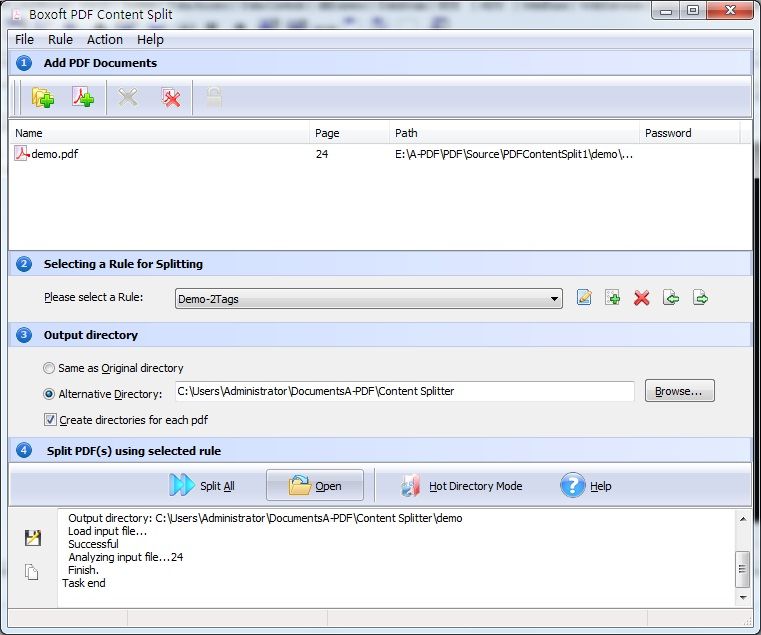This screenshot has width=761, height=635.
Task: Close the Boxoft PDF Content Split window
Action: 730,10
